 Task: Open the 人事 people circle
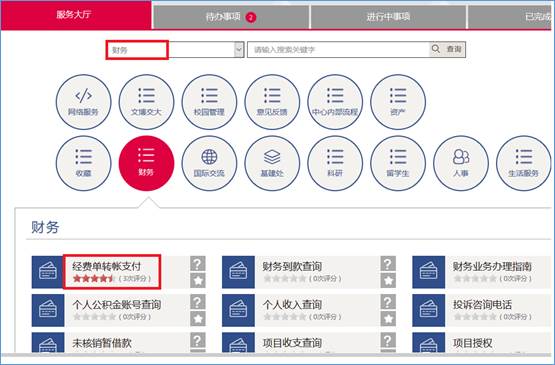click(461, 163)
